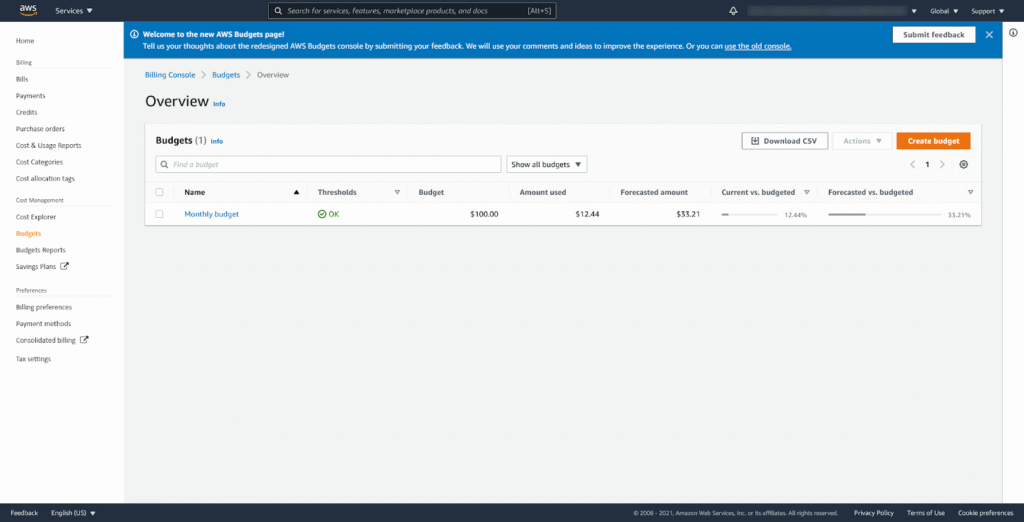The width and height of the screenshot is (1024, 522).
Task: Open the Monthly budget link
Action: (x=212, y=214)
